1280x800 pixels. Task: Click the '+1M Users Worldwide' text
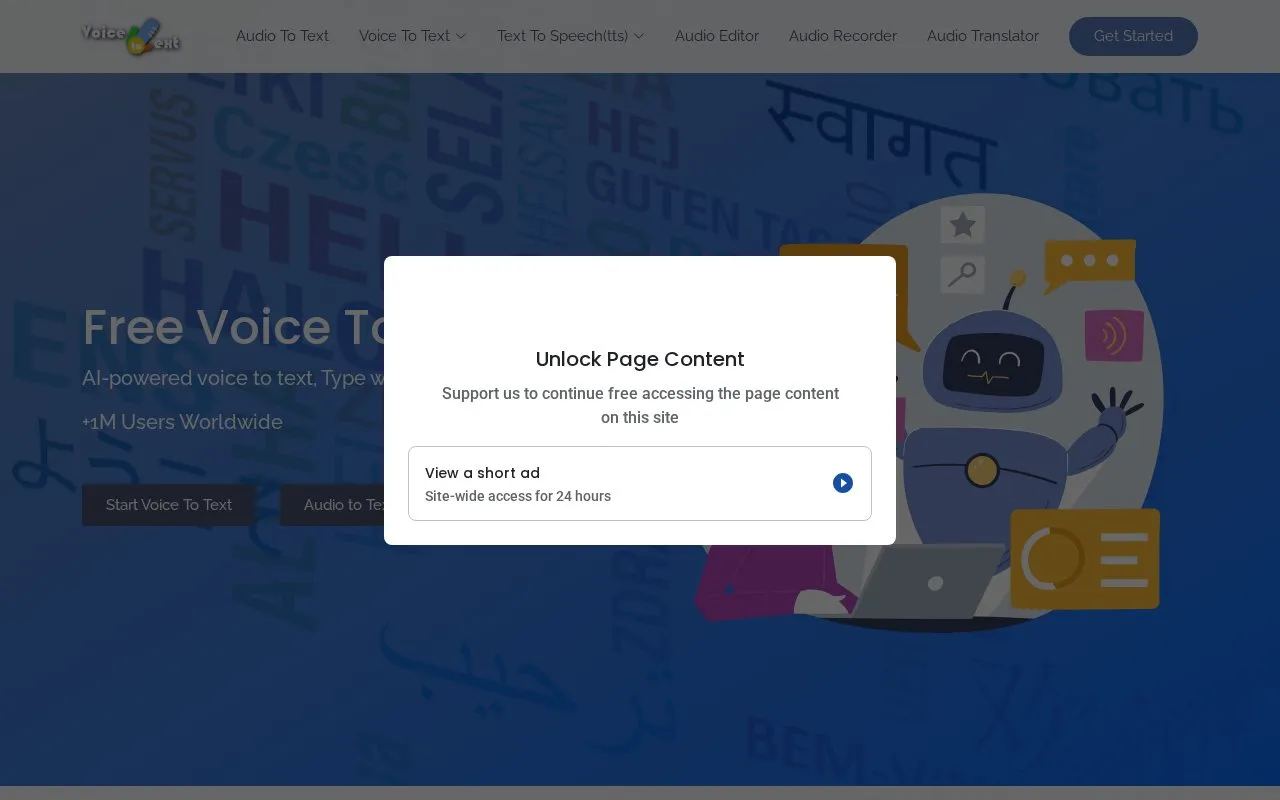(182, 422)
